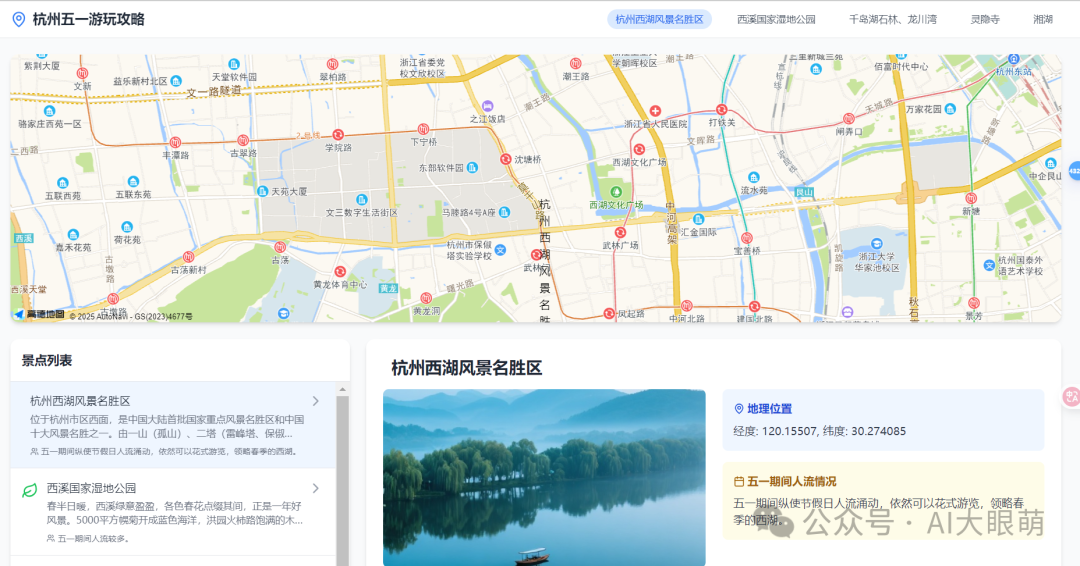Click the 潮王路 metro station icon
1080x566 pixels.
click(x=575, y=63)
